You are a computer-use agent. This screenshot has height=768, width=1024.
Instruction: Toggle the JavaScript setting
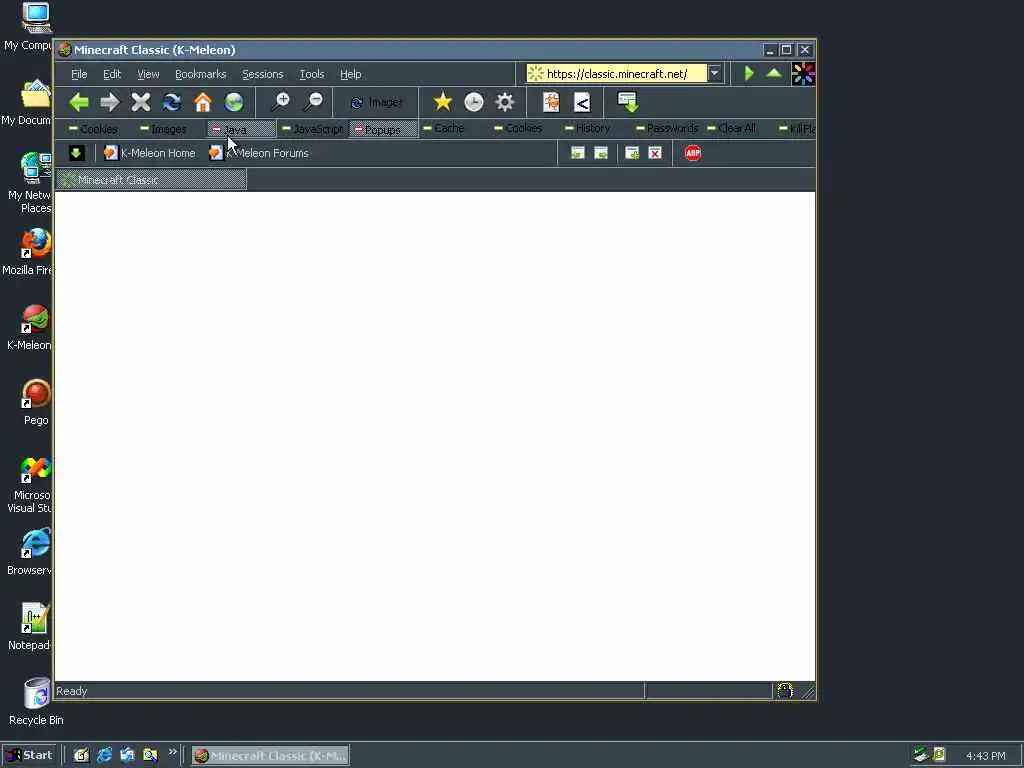312,129
